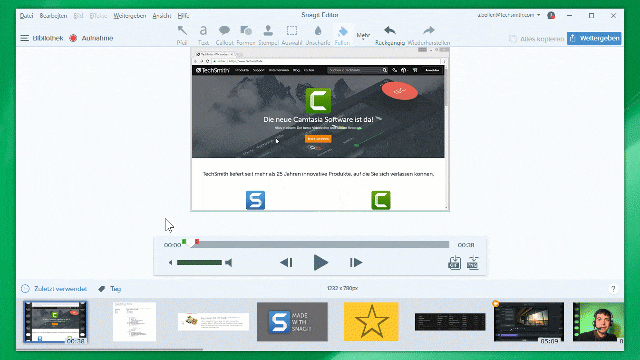This screenshot has height=360, width=640.
Task: Open the Weitergeben menu in menu bar
Action: click(x=130, y=16)
